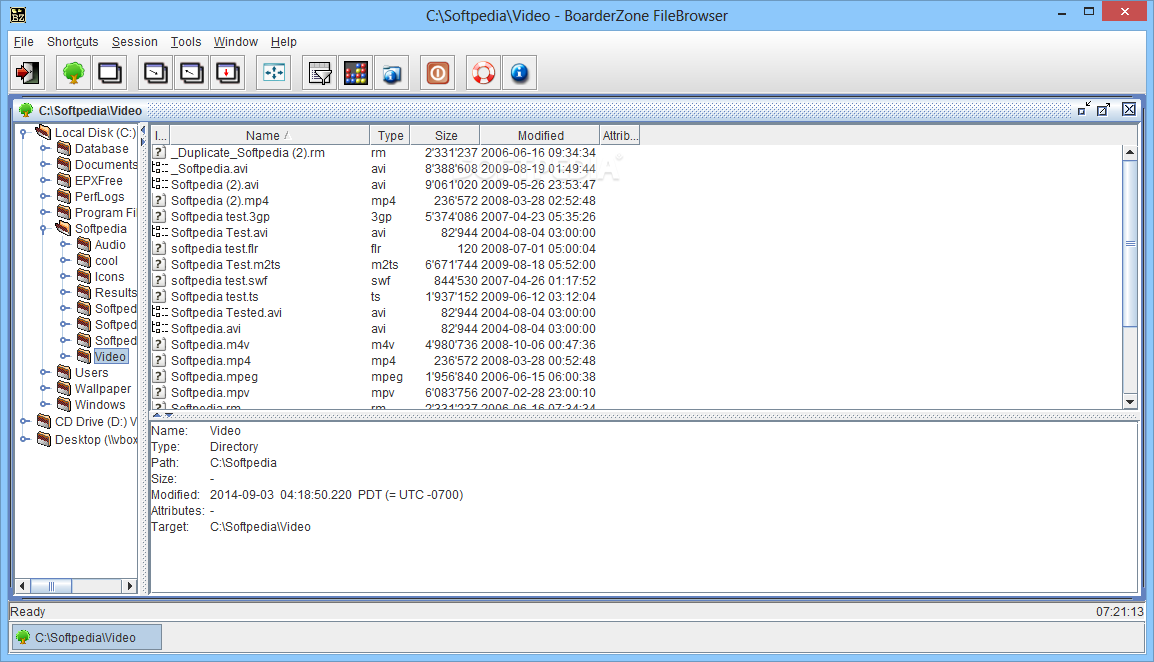The height and width of the screenshot is (662, 1154).
Task: Click window icon with up-left arrow
Action: click(191, 73)
